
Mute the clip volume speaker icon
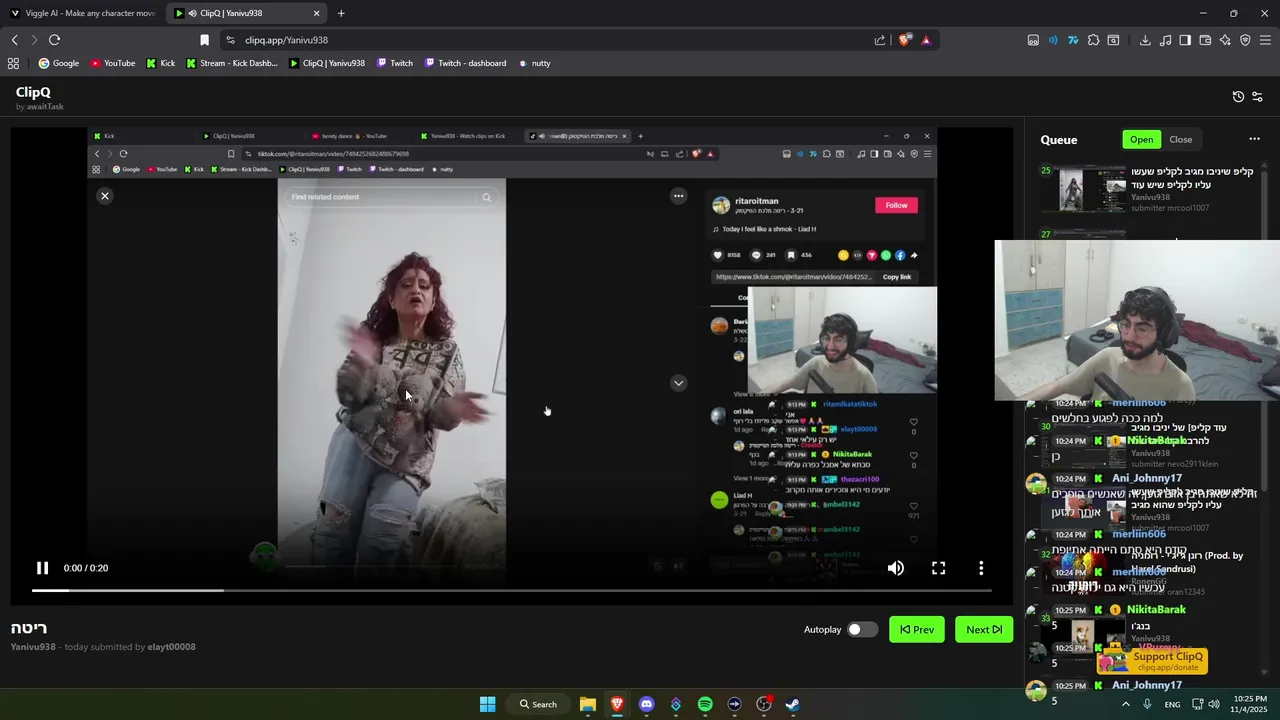point(896,568)
